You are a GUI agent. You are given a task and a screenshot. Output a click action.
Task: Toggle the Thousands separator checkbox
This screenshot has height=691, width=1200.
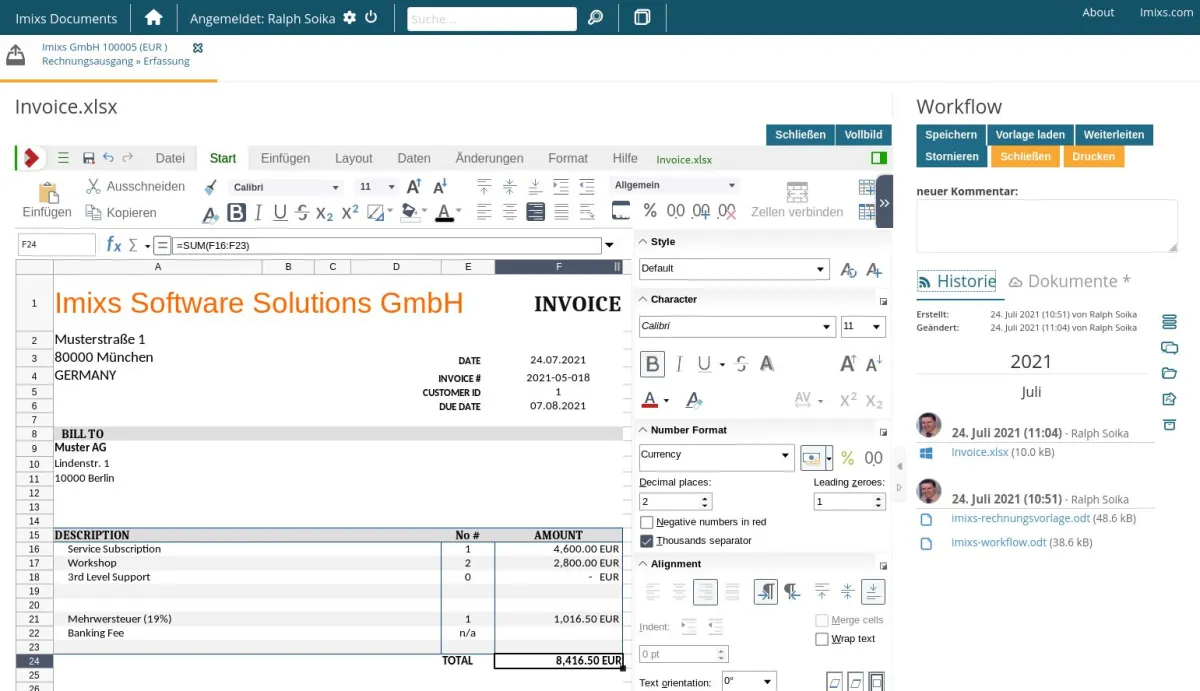coord(645,540)
